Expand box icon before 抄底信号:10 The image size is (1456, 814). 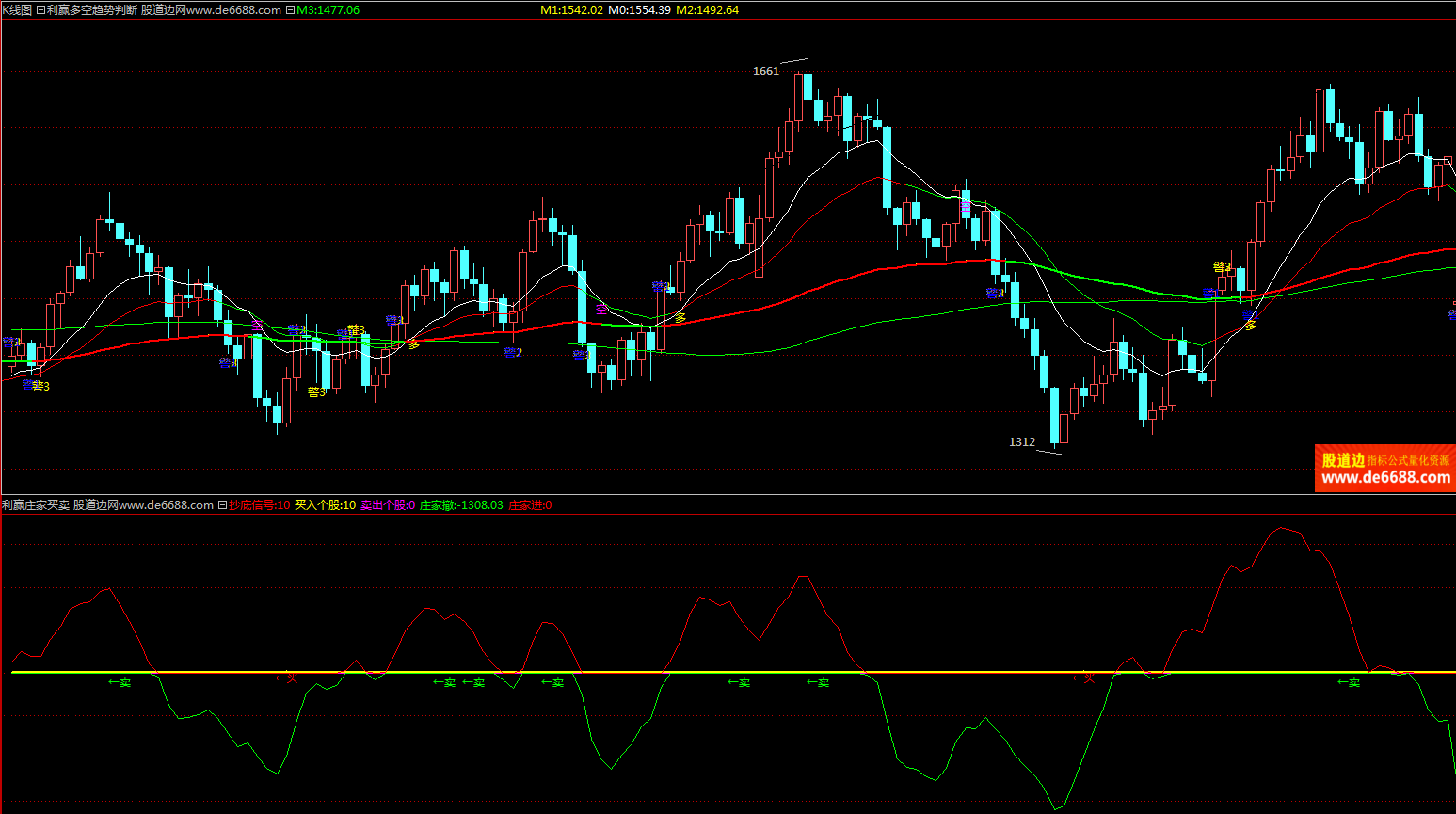(222, 505)
